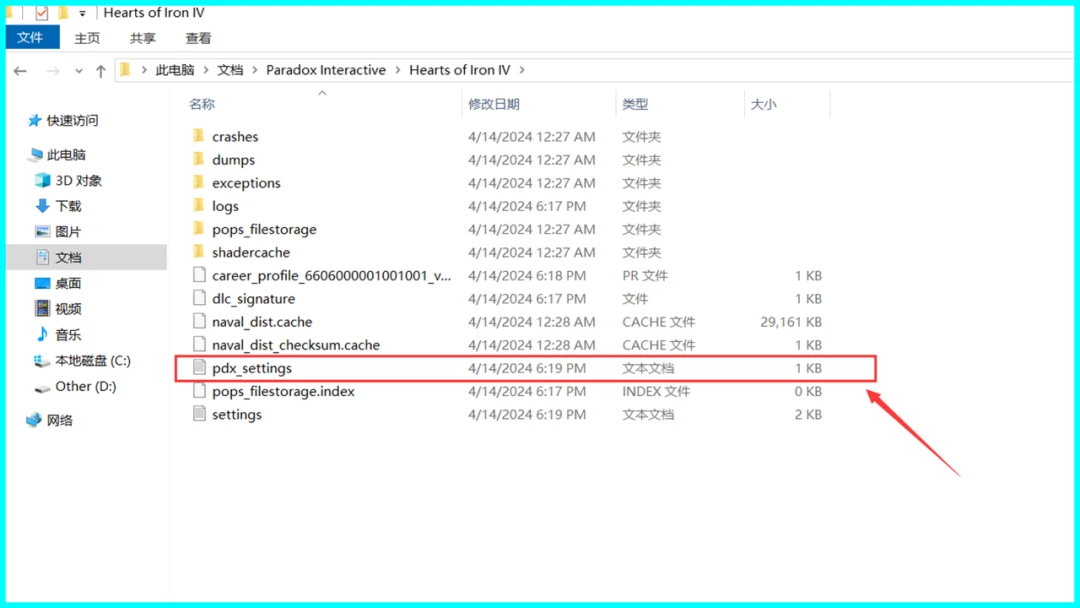The width and height of the screenshot is (1080, 608).
Task: Click the Back navigation arrow
Action: pyautogui.click(x=21, y=71)
